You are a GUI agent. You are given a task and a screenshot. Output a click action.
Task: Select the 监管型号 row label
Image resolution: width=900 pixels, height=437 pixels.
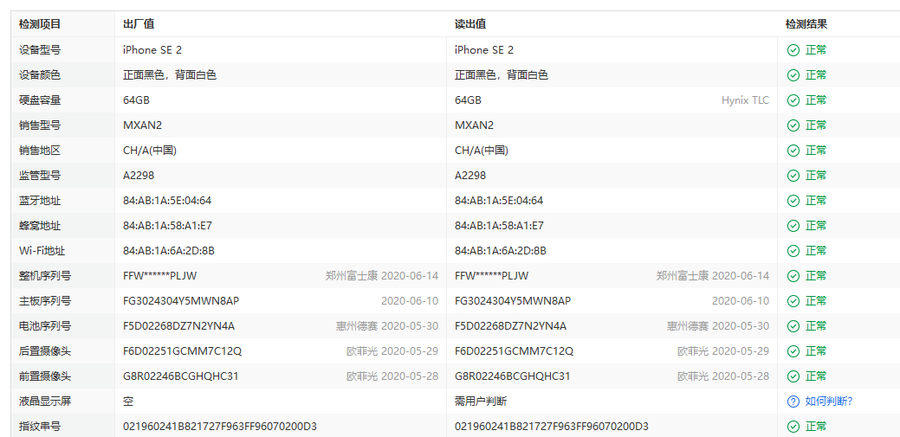(x=40, y=175)
